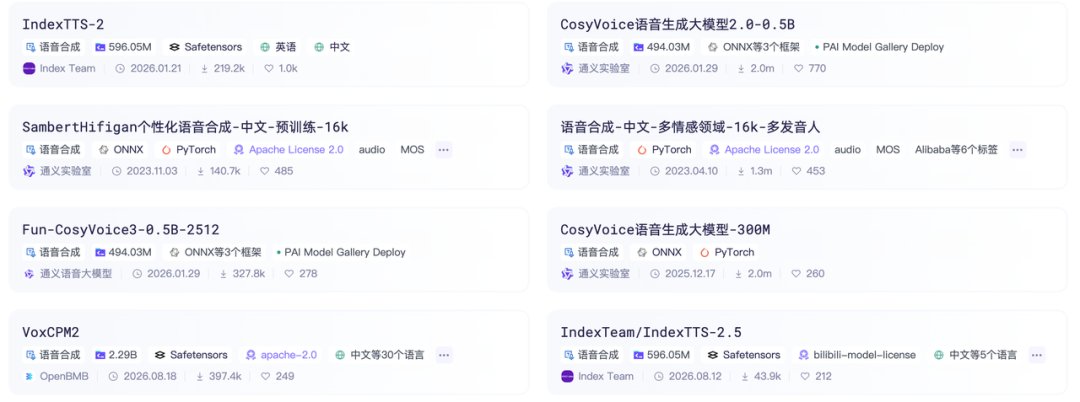Click PyTorch tag on CosyVoice-300M card
Viewport: 1080px width, 402px height.
[727, 252]
